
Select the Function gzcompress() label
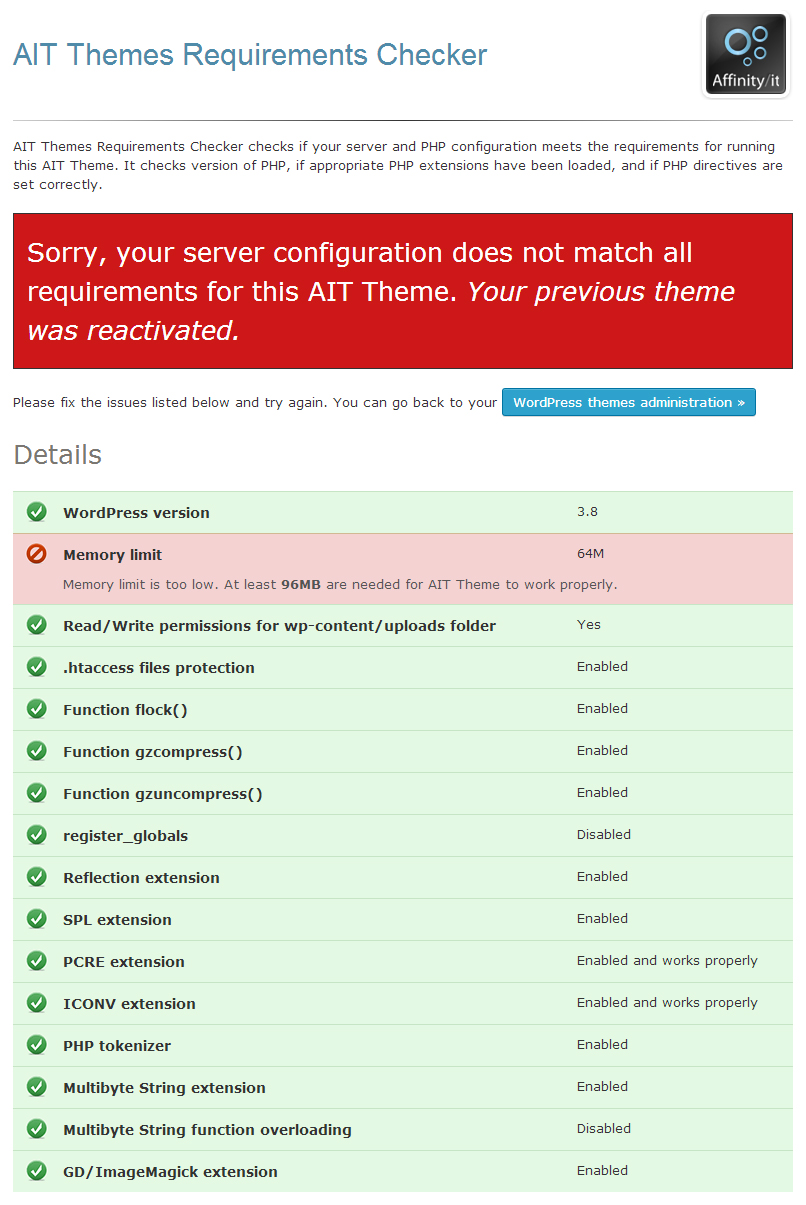click(153, 752)
